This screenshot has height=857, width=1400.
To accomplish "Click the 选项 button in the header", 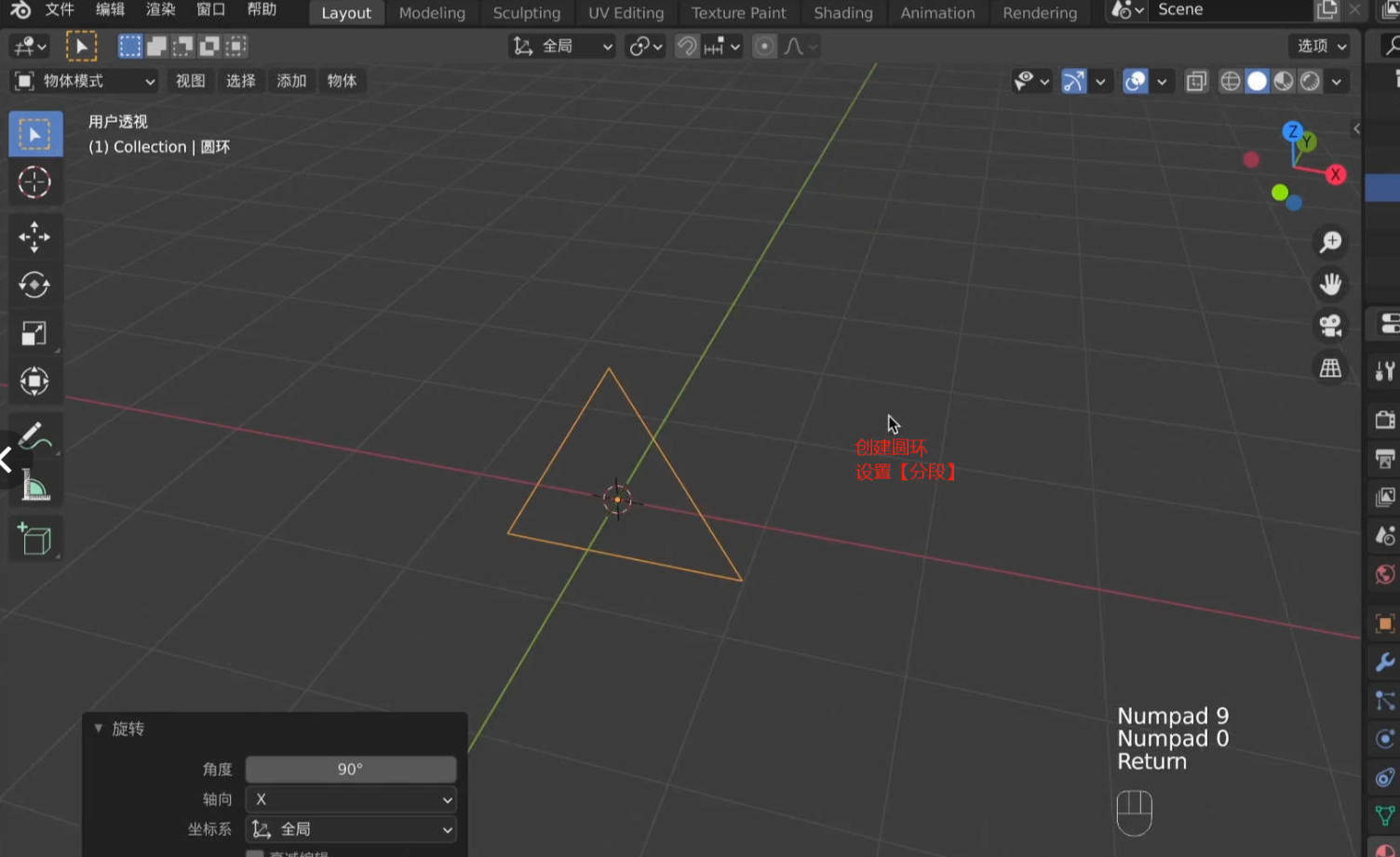I will [x=1316, y=46].
